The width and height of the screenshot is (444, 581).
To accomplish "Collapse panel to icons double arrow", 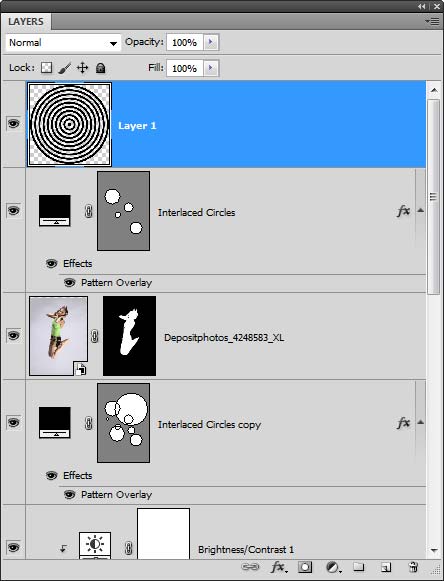I will [422, 6].
